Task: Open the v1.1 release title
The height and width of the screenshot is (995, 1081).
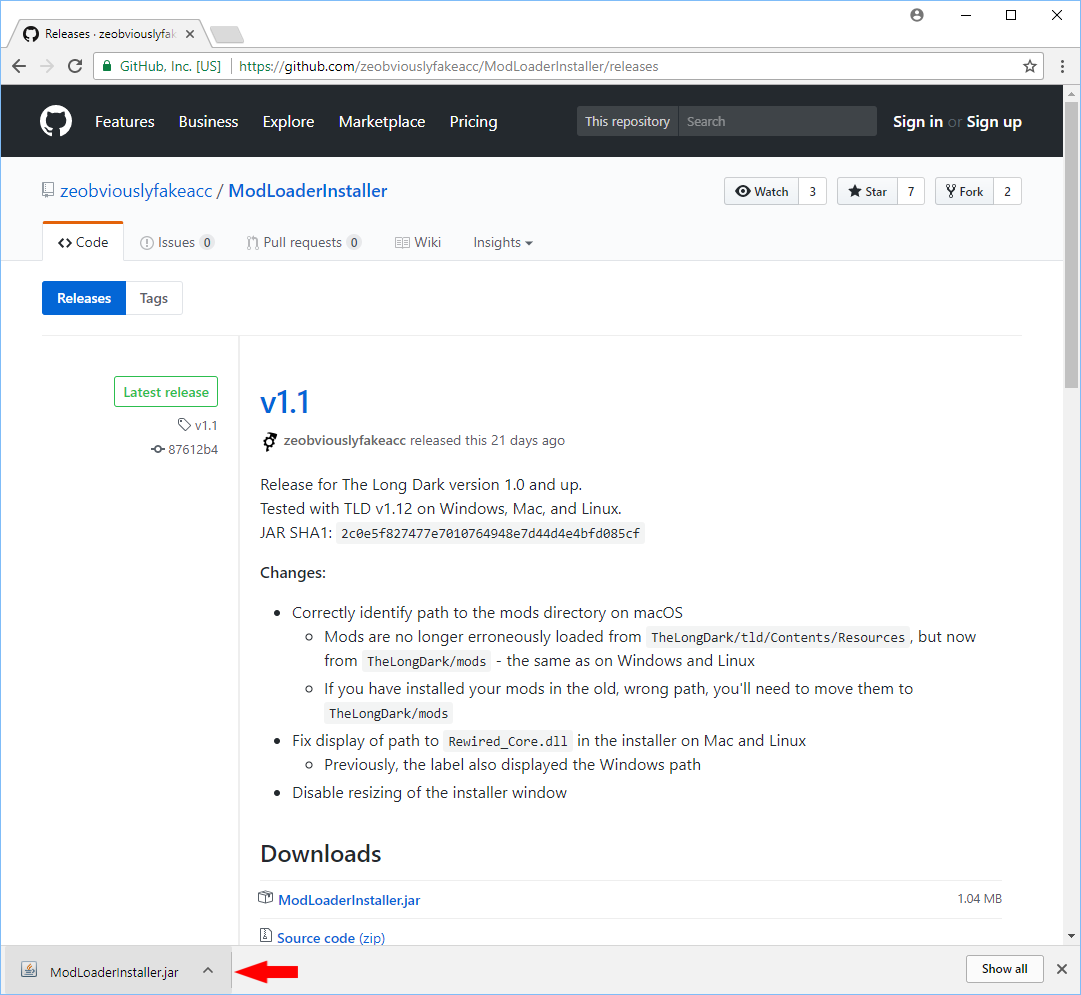Action: click(x=285, y=402)
